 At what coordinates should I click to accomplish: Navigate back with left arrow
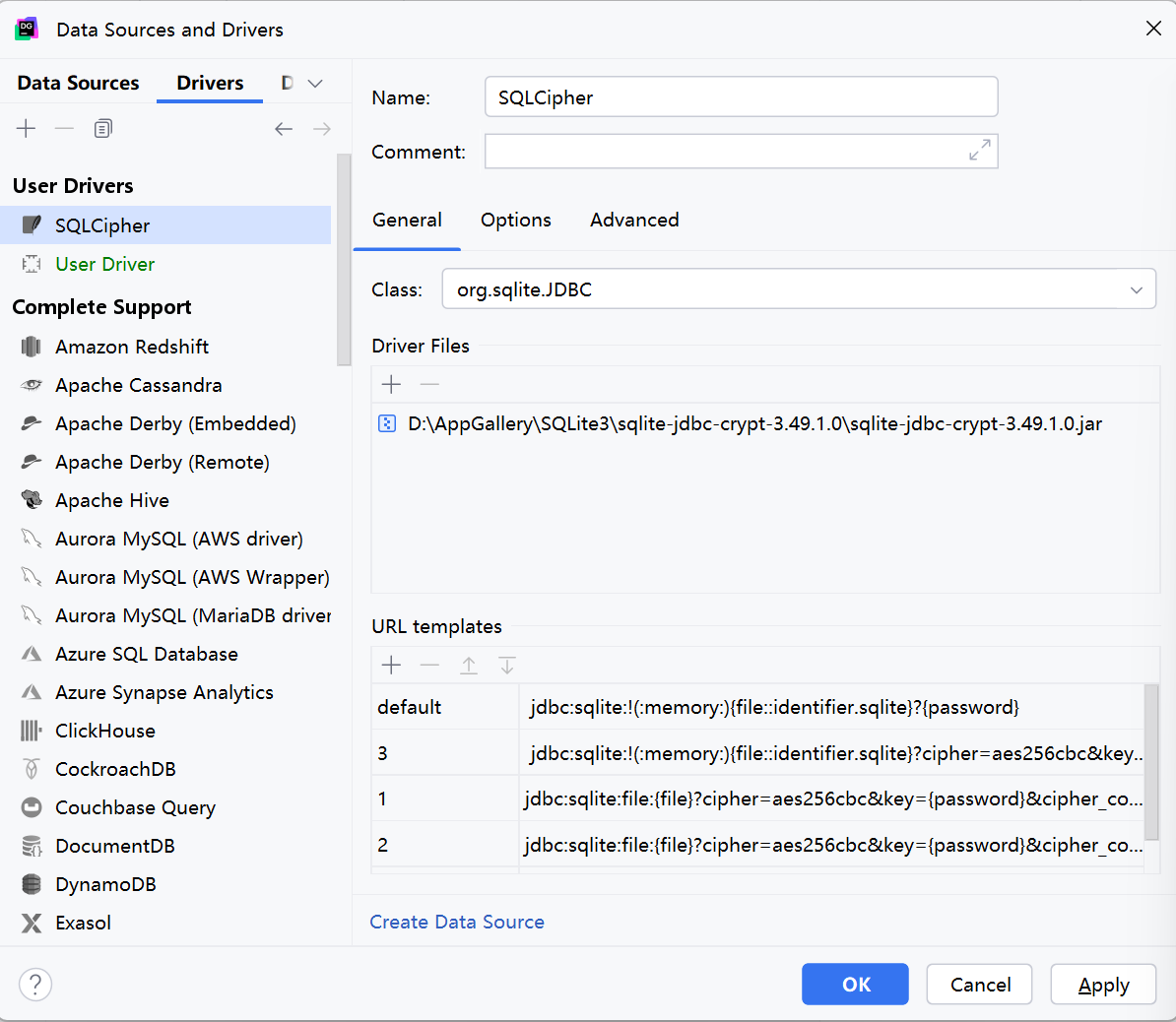pos(284,129)
